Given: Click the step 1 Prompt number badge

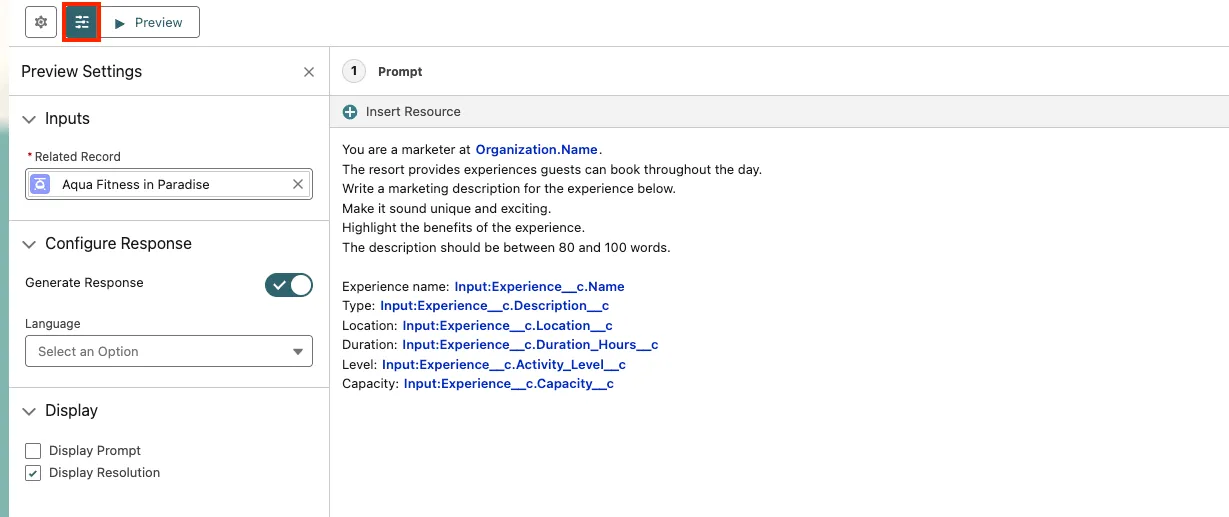Looking at the screenshot, I should coord(354,71).
